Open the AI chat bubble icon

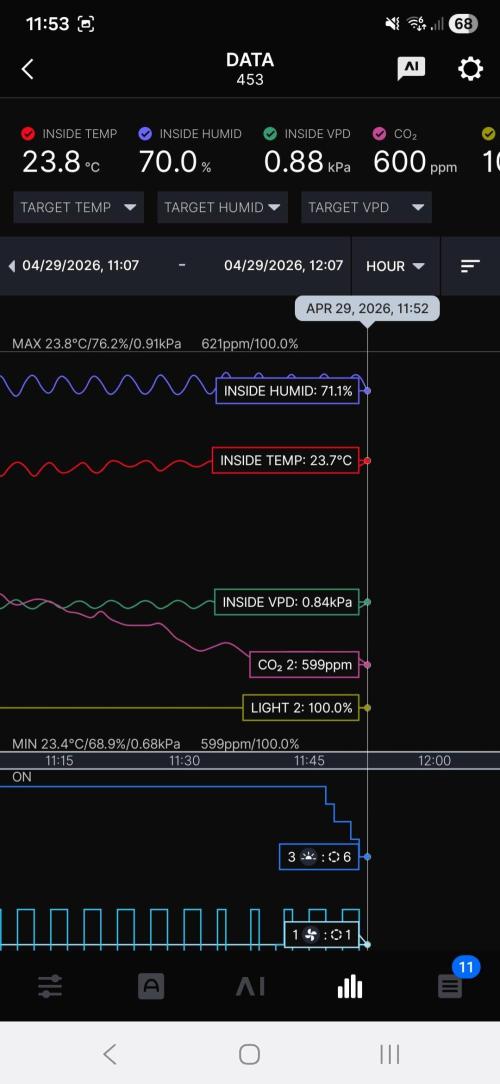[411, 68]
